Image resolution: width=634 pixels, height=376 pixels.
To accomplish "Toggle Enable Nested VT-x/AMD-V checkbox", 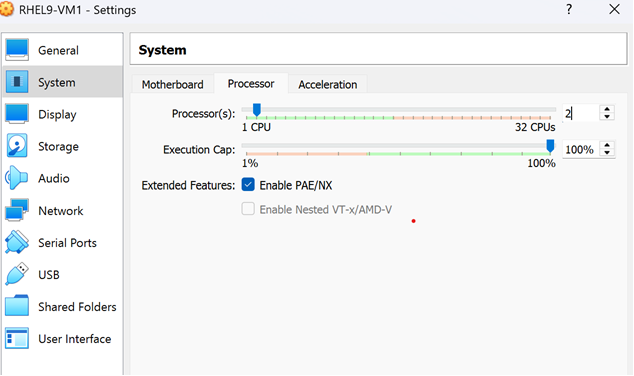I will (x=248, y=209).
